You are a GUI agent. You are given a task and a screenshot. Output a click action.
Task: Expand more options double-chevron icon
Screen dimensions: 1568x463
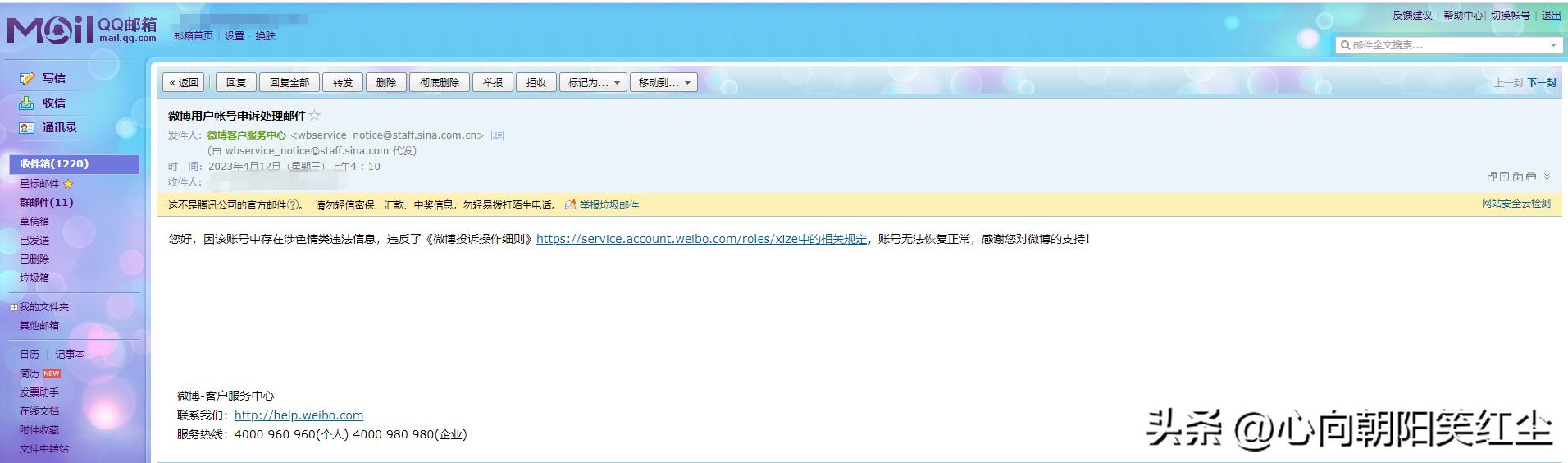(1547, 176)
